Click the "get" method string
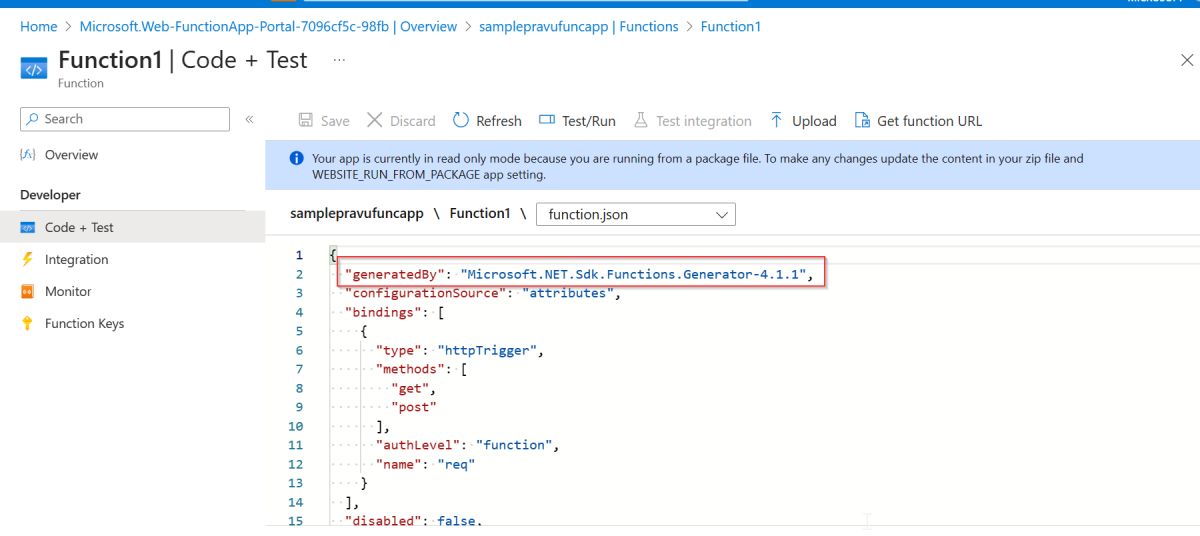This screenshot has width=1200, height=536. pos(411,388)
